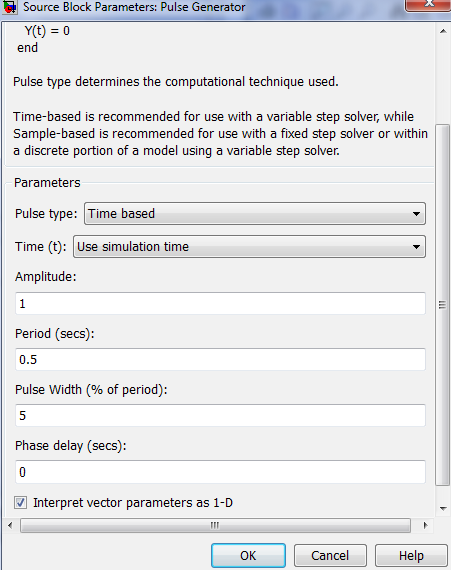Confirm the settings with the OK button
The image size is (451, 570).
(248, 555)
